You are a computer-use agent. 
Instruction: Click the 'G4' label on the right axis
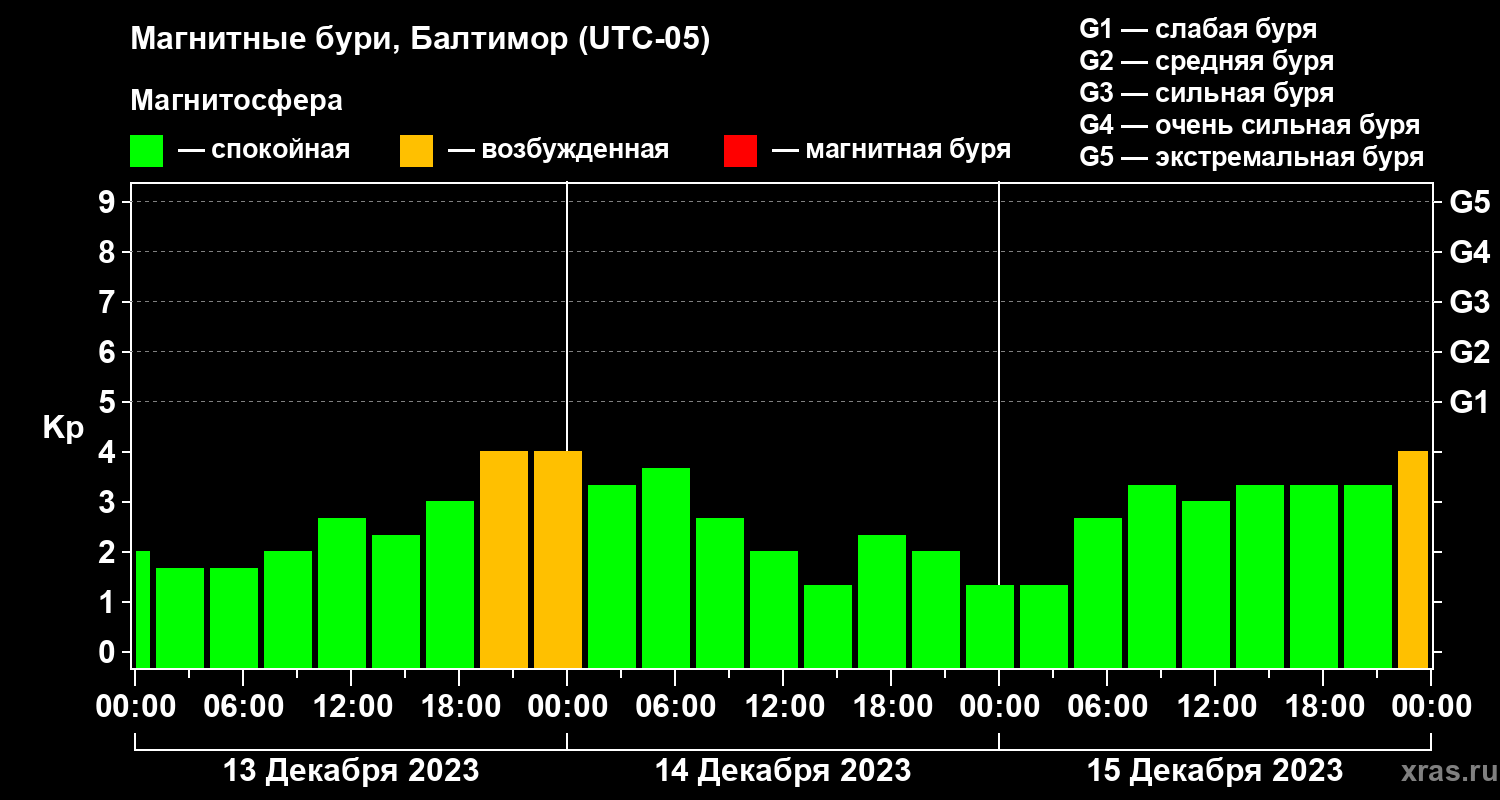click(x=1469, y=252)
